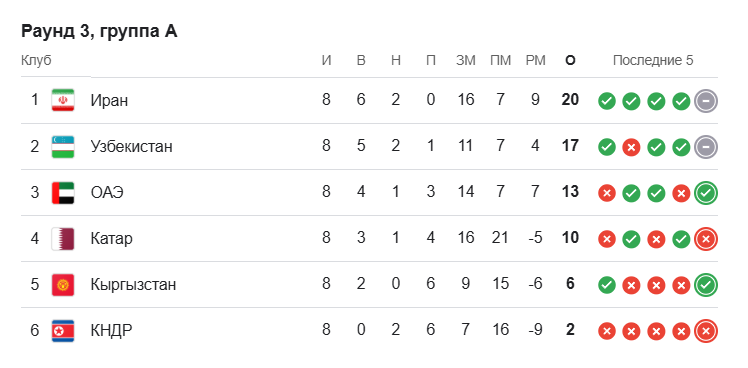
Task: Click the Последние 5 column header
Action: 653,61
